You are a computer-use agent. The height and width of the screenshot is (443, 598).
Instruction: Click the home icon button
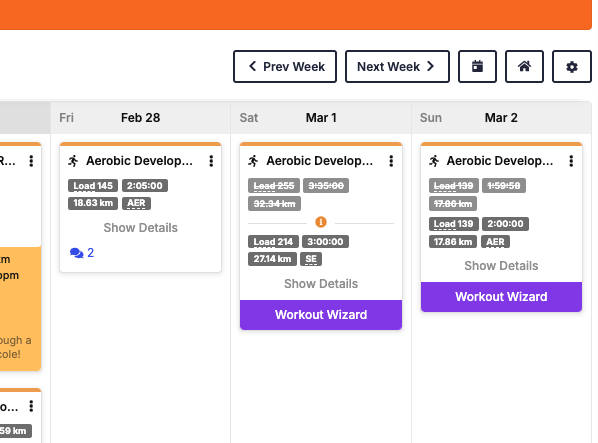click(524, 66)
